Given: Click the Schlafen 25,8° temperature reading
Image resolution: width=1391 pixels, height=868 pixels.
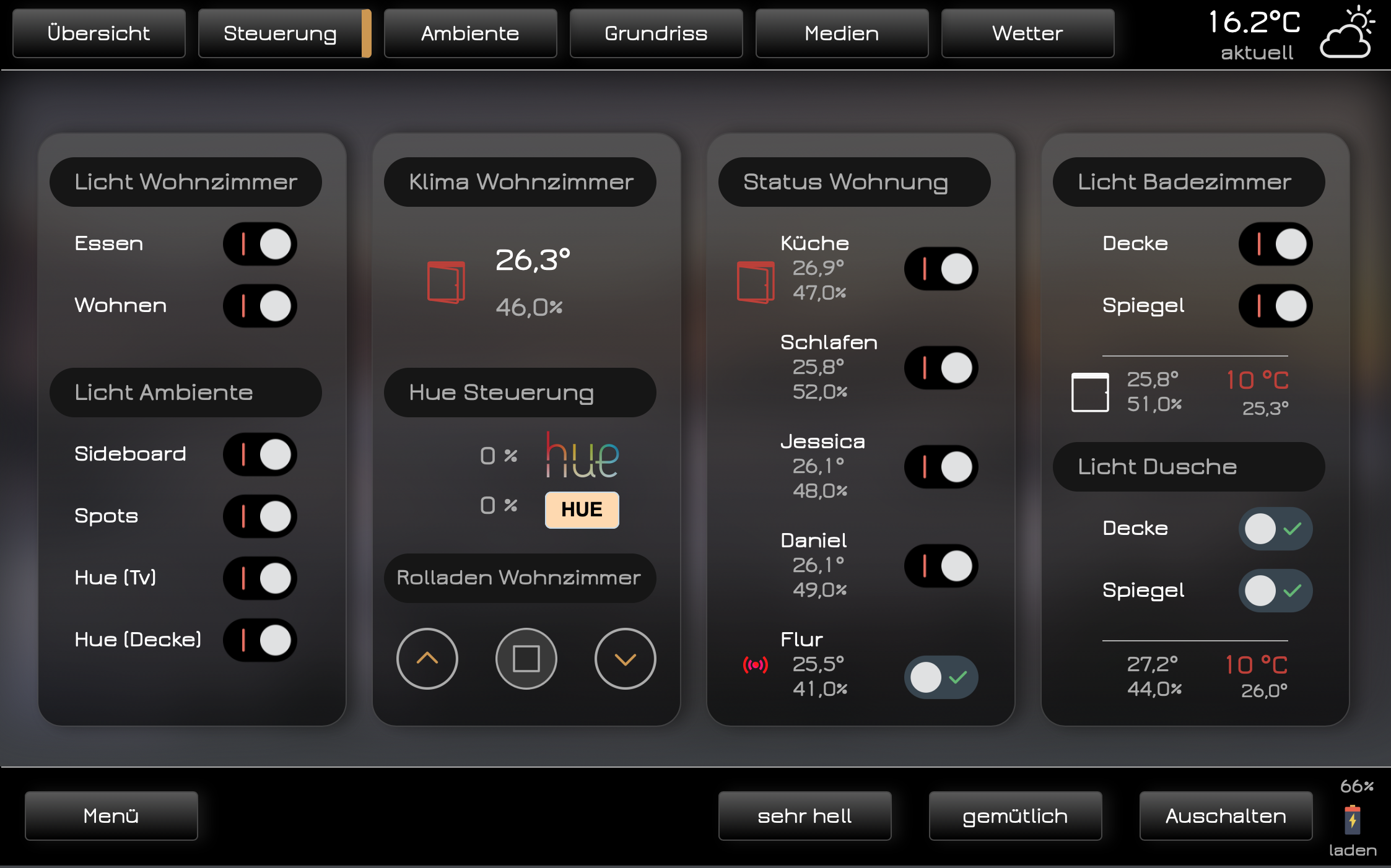Looking at the screenshot, I should point(819,367).
